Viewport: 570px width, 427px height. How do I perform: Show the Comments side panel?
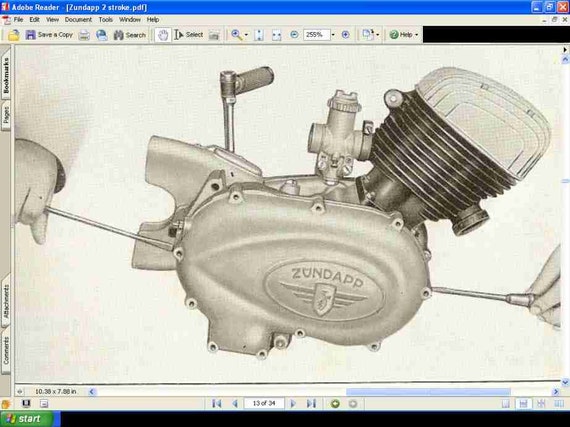coord(6,350)
